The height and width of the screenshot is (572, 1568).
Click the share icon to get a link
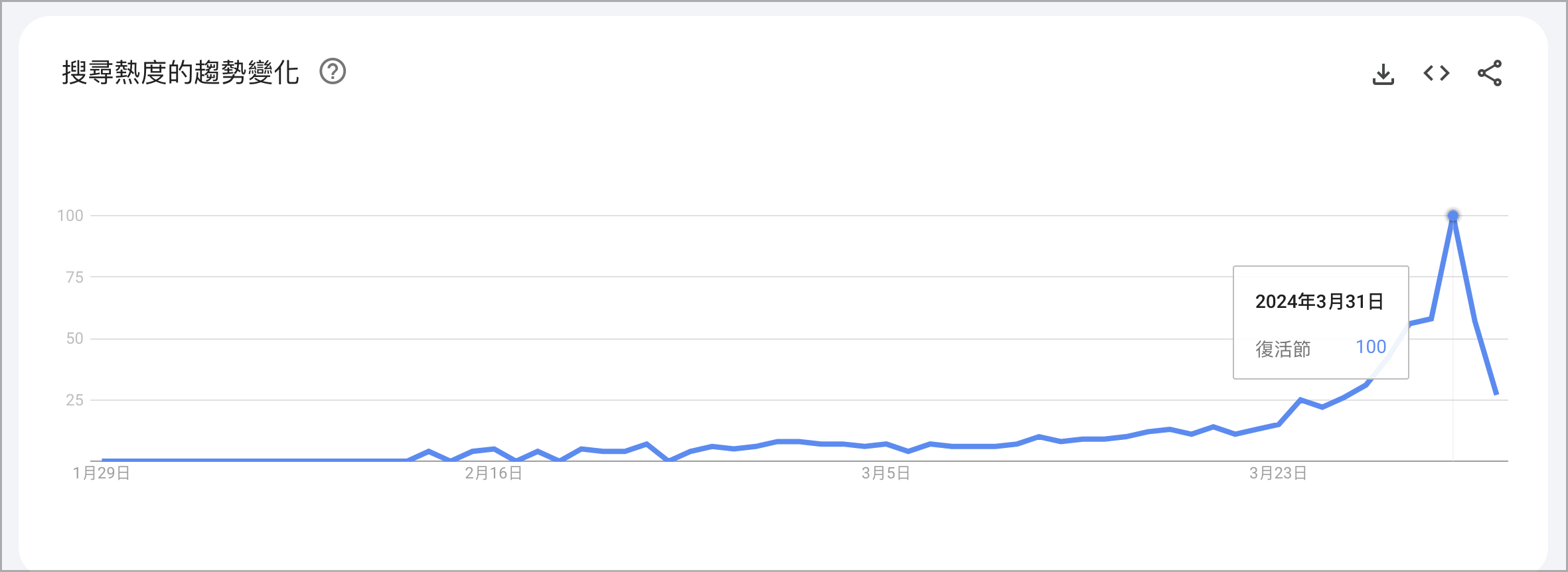(x=1489, y=73)
